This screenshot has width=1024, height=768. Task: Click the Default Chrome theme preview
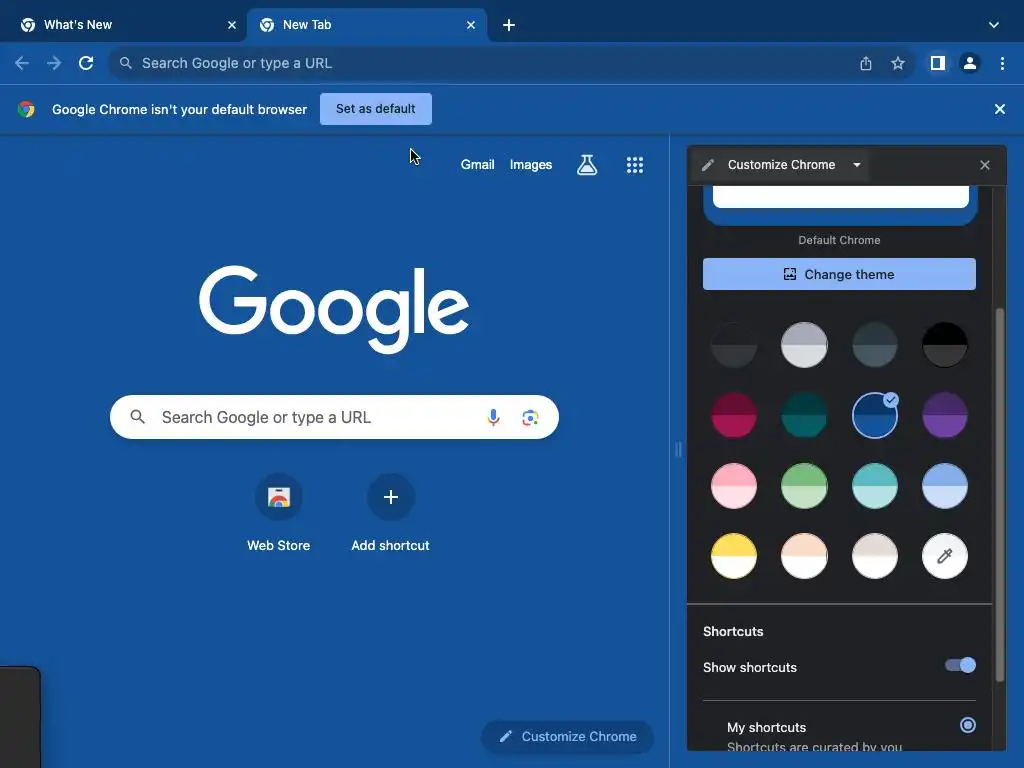pyautogui.click(x=840, y=205)
